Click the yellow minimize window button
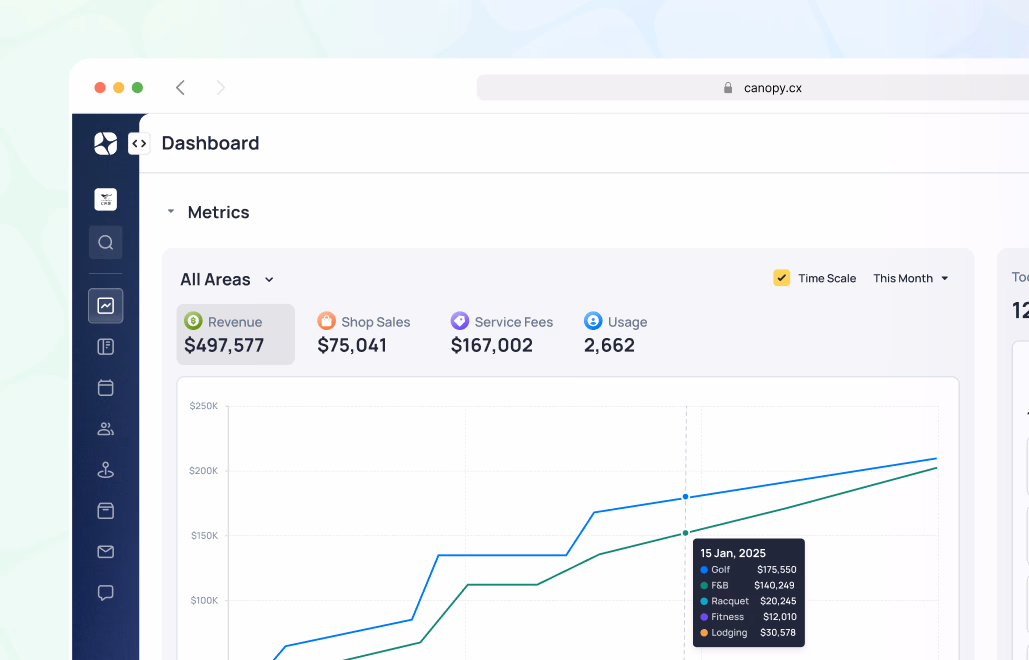1029x660 pixels. click(119, 87)
